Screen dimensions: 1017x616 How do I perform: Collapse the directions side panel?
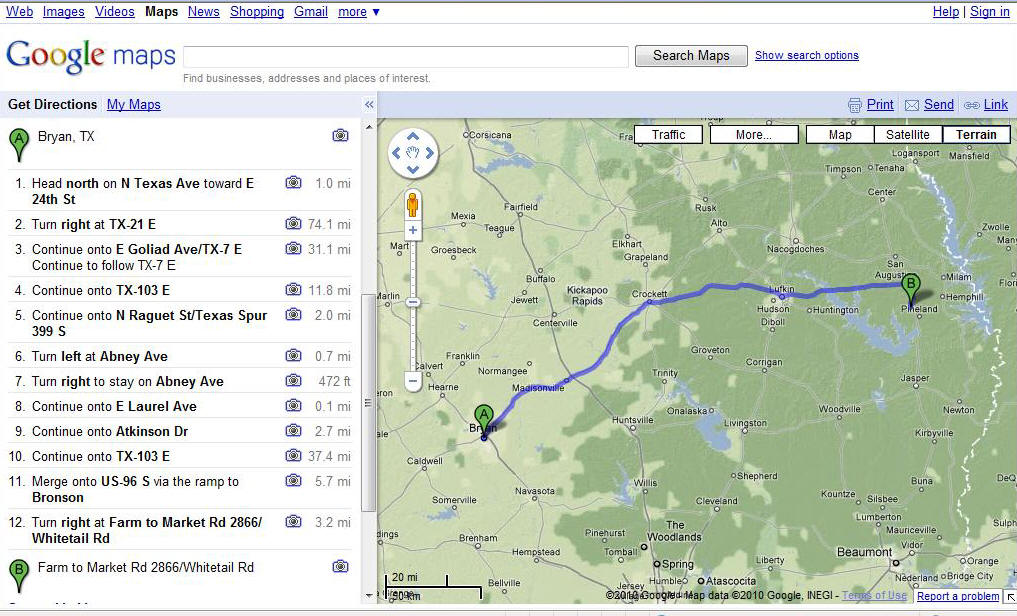369,104
